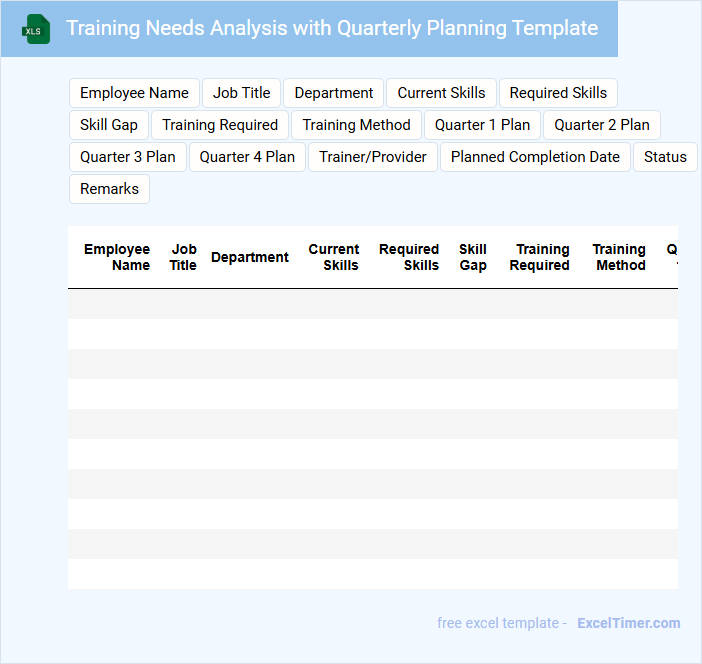Click the Quarter 2 Plan tag
Image resolution: width=702 pixels, height=664 pixels.
click(x=602, y=125)
